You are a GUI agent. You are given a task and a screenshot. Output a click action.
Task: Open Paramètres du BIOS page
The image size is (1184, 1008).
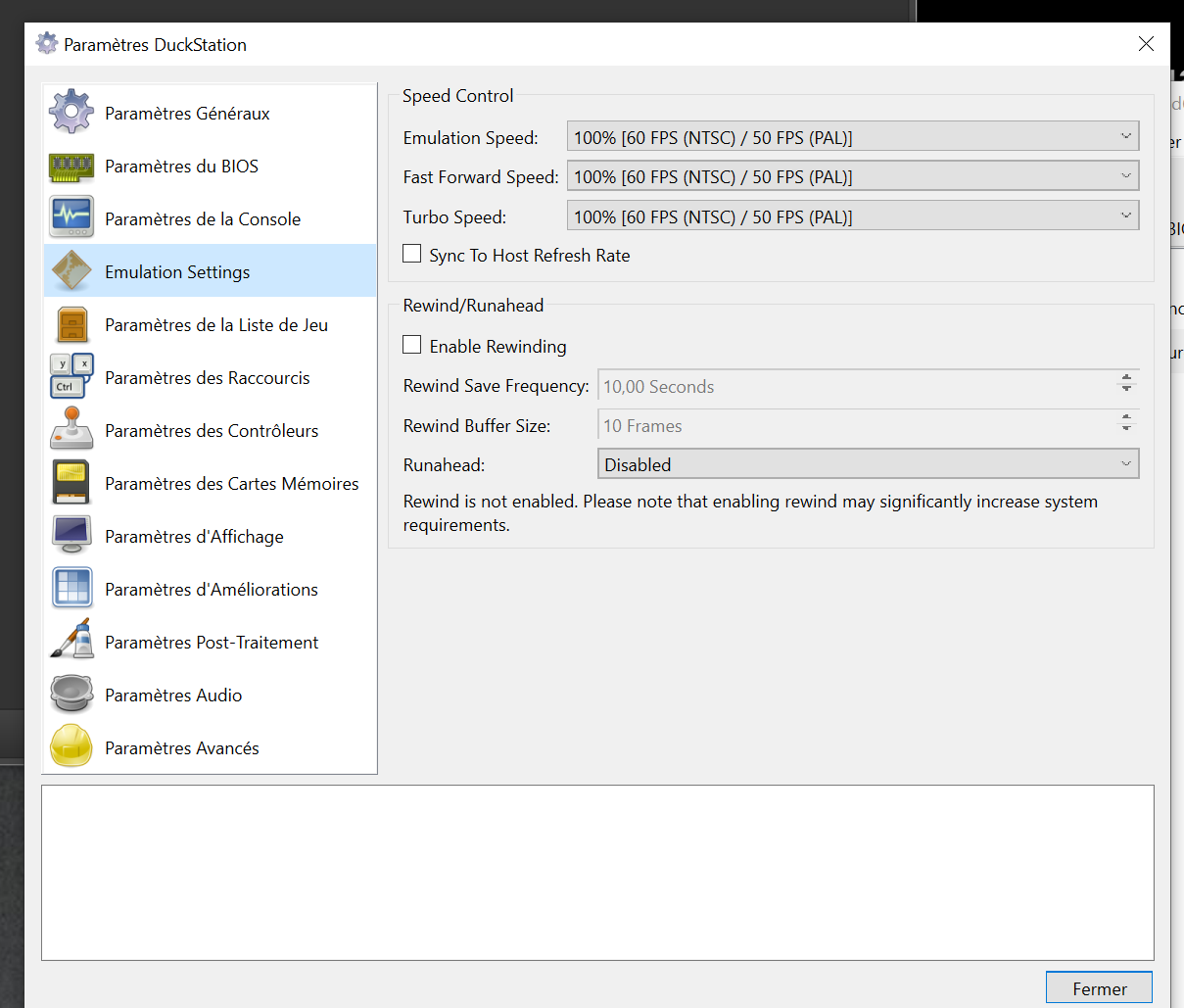pyautogui.click(x=211, y=166)
